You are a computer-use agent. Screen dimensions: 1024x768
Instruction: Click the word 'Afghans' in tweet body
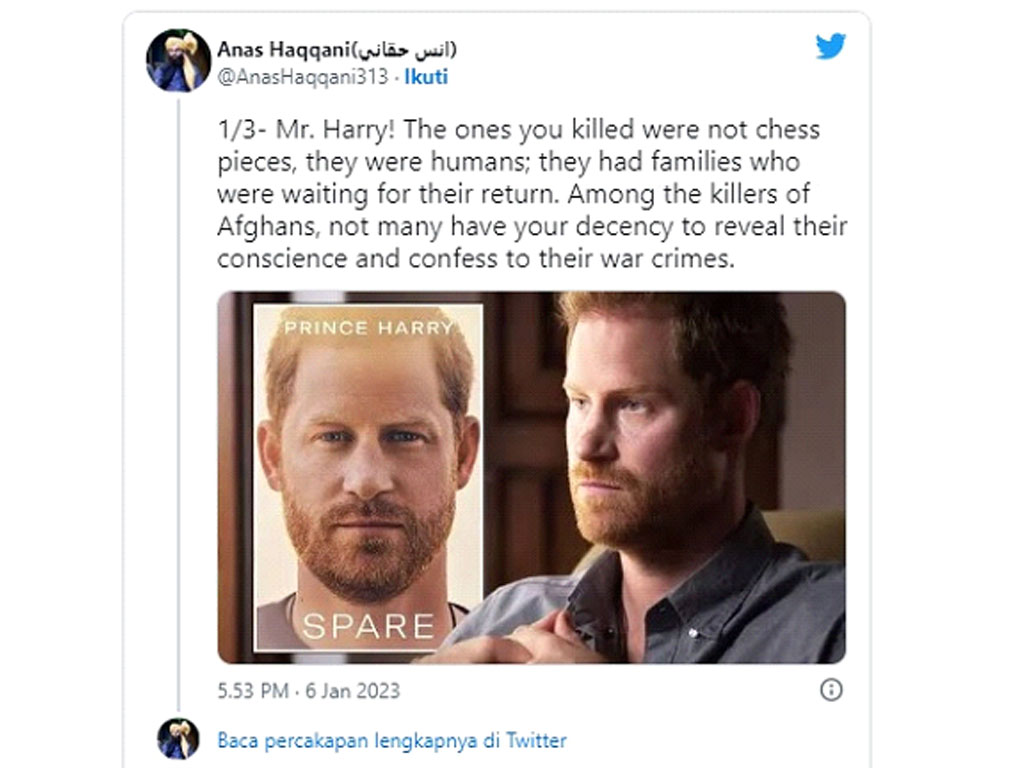coord(268,227)
